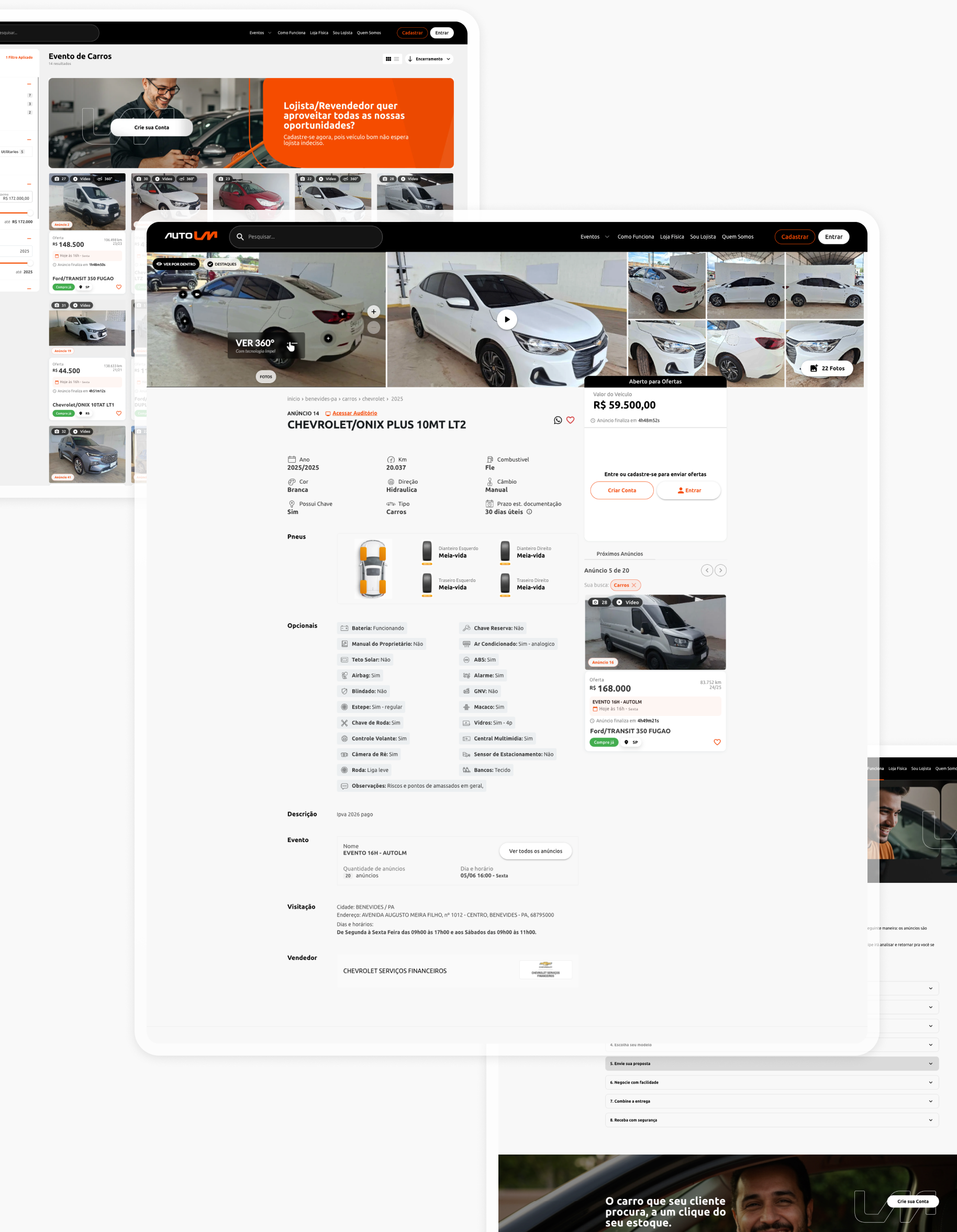
Task: Open the Eventos dropdown in front page header
Action: [x=595, y=237]
